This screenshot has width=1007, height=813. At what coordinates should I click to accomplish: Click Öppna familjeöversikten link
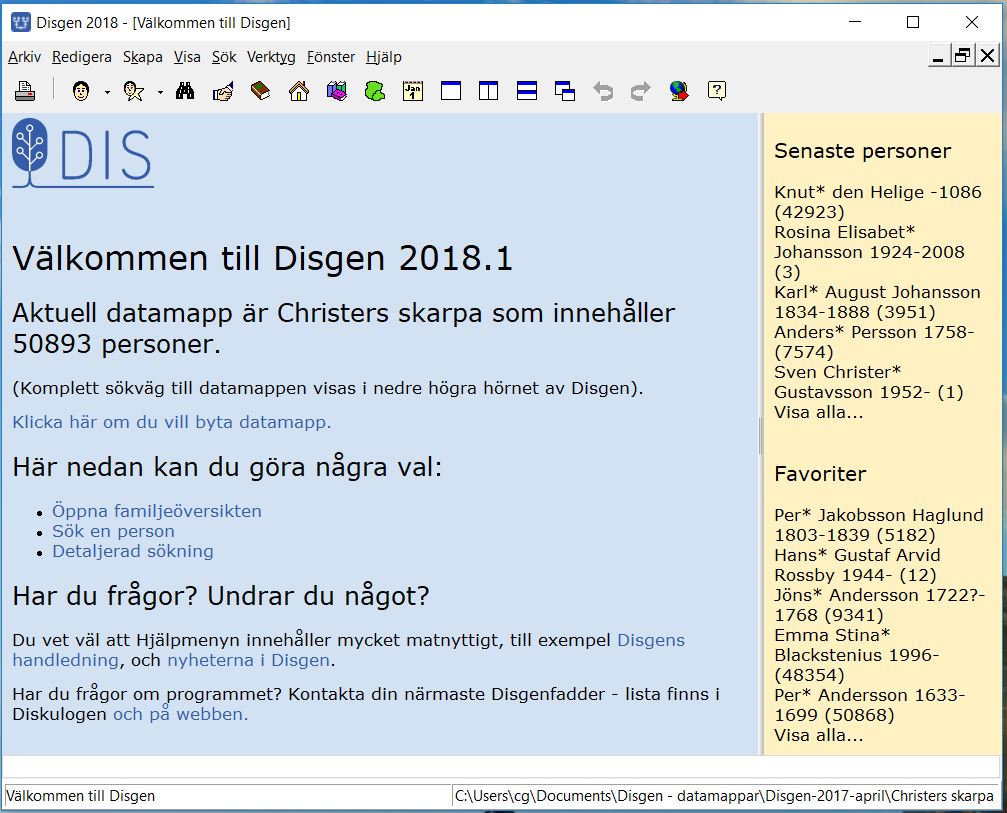157,511
